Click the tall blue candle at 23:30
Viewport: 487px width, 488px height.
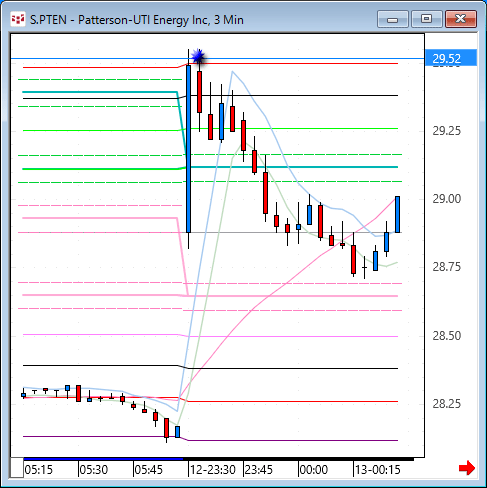[x=189, y=149]
